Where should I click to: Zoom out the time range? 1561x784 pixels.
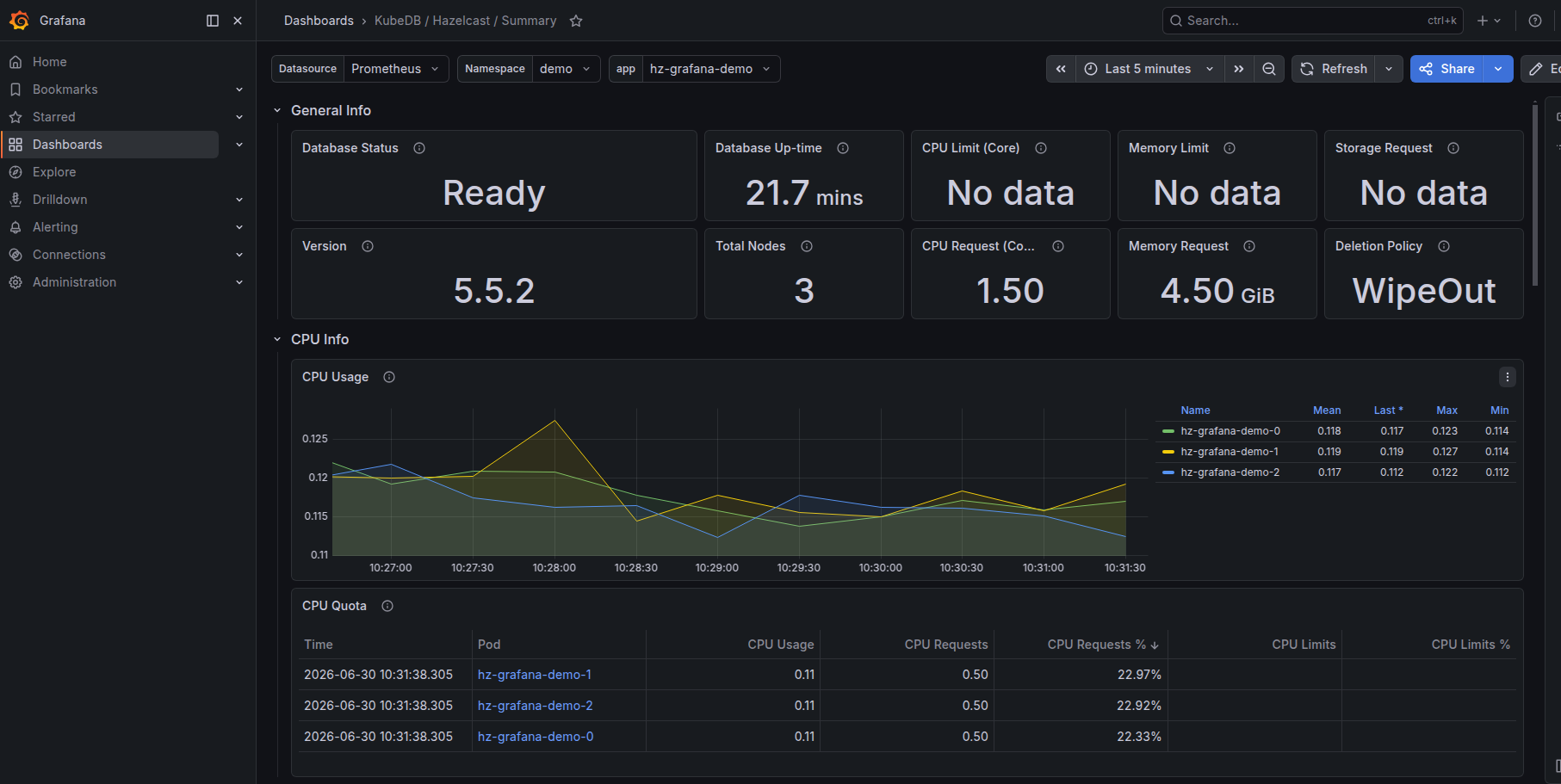pos(1269,69)
